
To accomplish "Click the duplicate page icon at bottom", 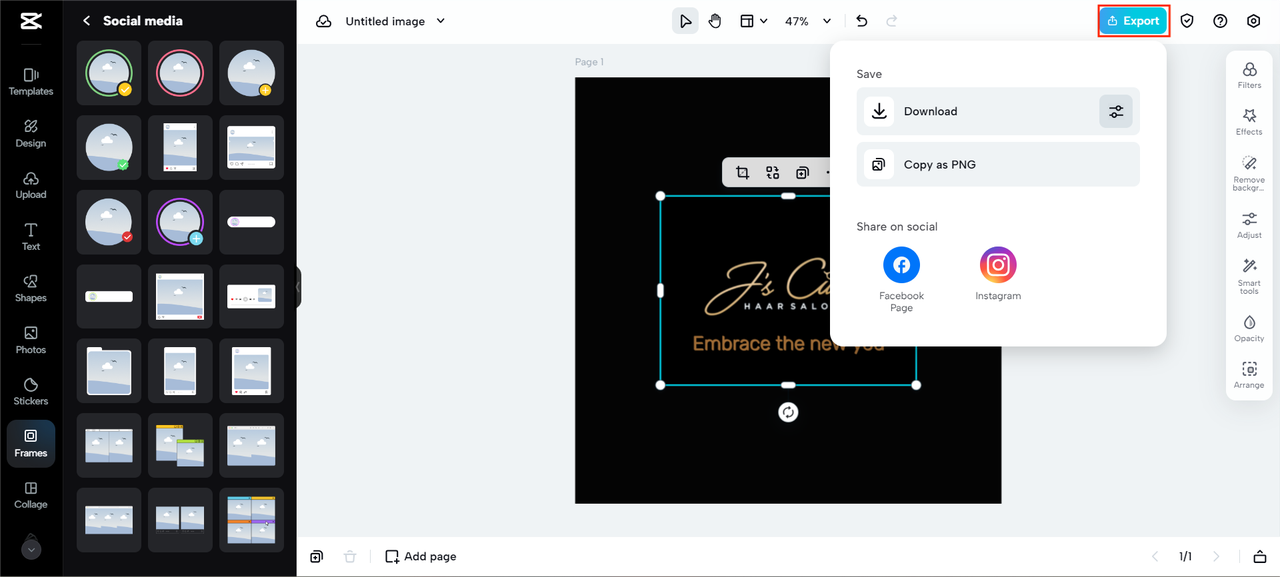I will click(x=316, y=556).
